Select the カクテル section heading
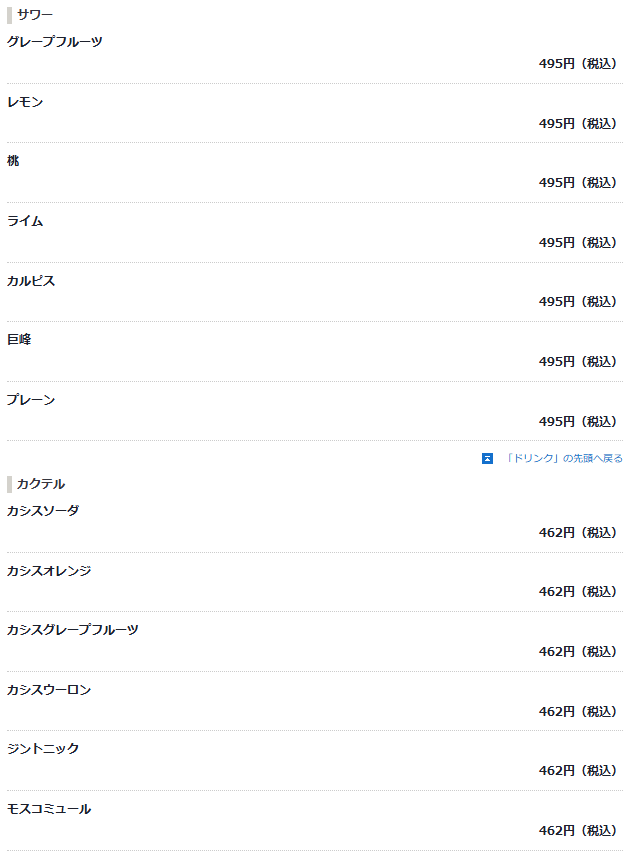This screenshot has width=630, height=858. click(41, 484)
